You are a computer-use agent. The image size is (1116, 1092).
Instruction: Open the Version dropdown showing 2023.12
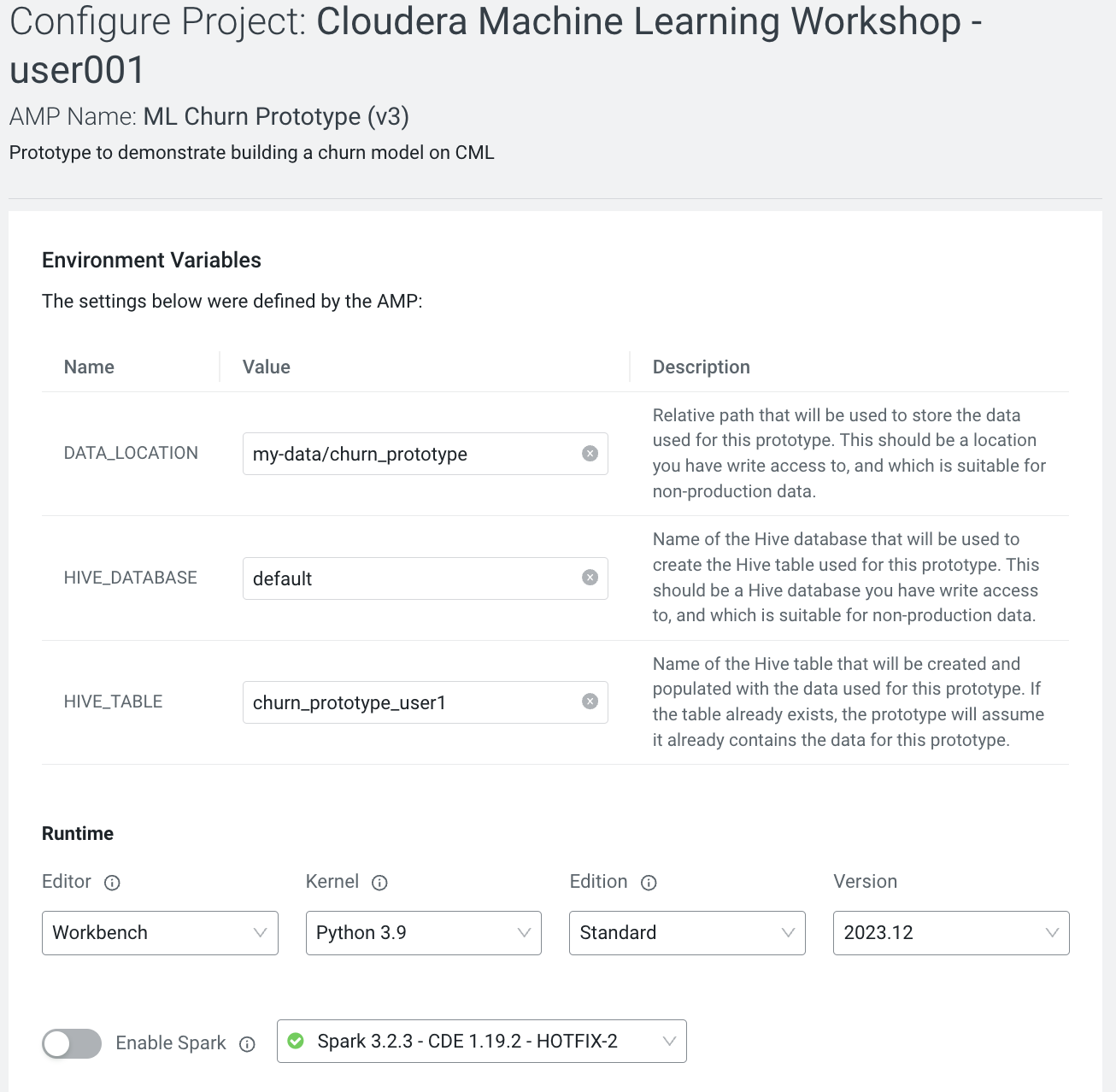tap(951, 933)
